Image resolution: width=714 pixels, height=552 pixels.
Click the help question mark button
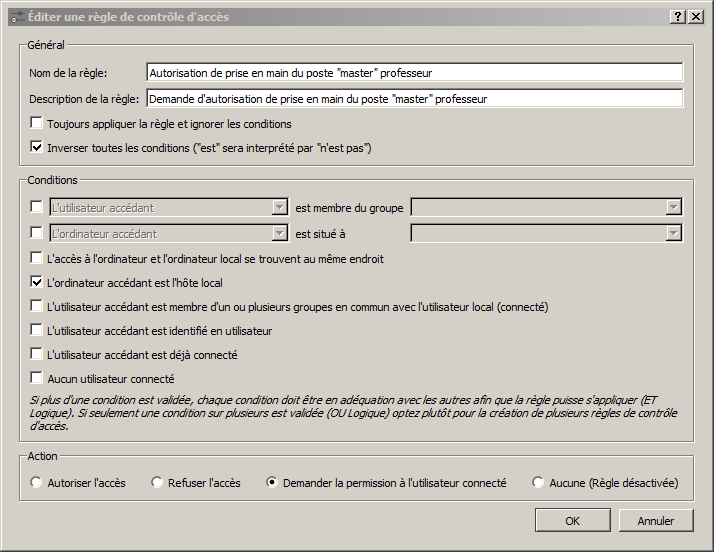(678, 17)
